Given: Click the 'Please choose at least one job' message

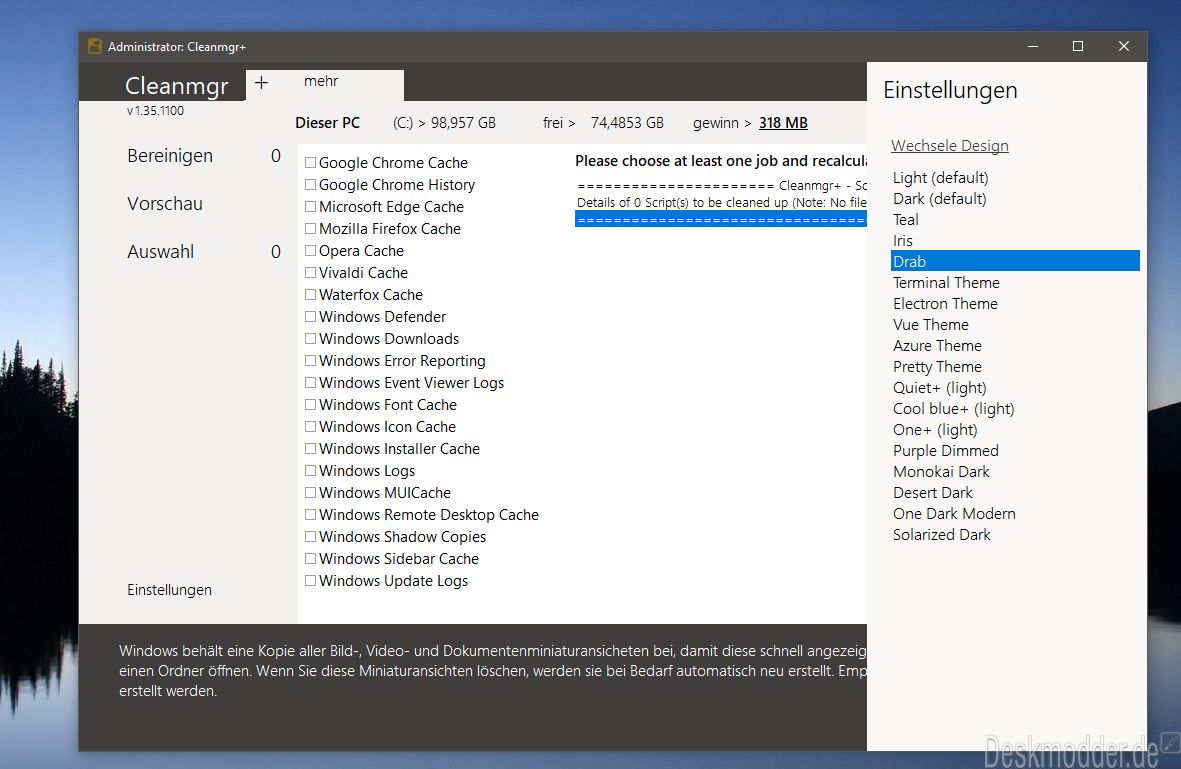Looking at the screenshot, I should point(721,160).
